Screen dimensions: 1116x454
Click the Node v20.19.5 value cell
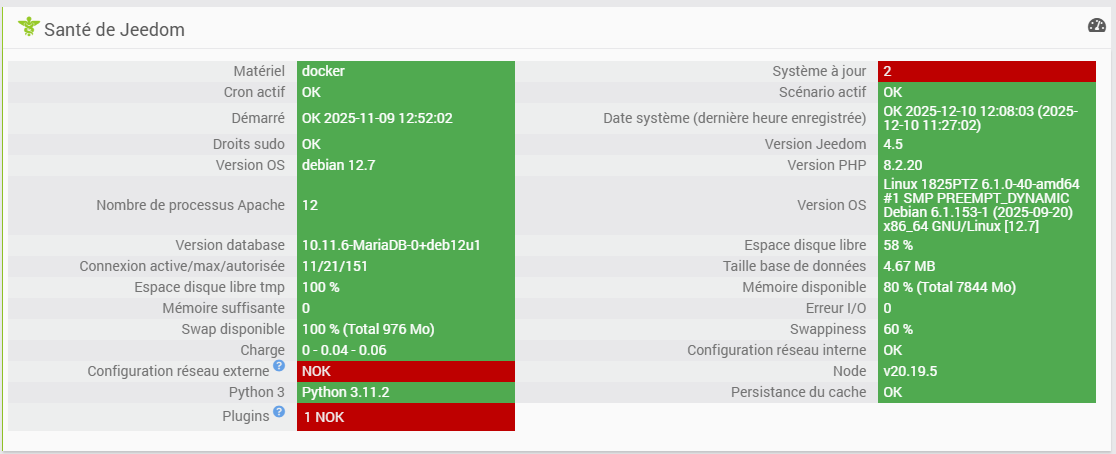tap(987, 371)
